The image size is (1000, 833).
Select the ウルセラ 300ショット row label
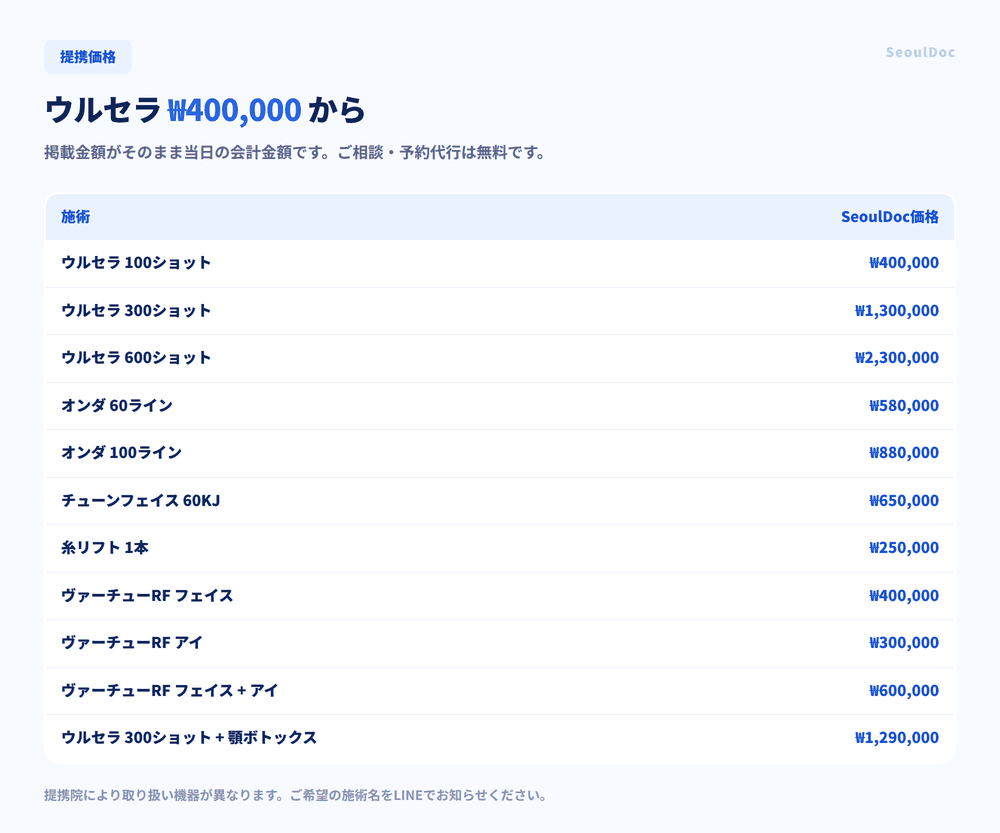click(136, 311)
